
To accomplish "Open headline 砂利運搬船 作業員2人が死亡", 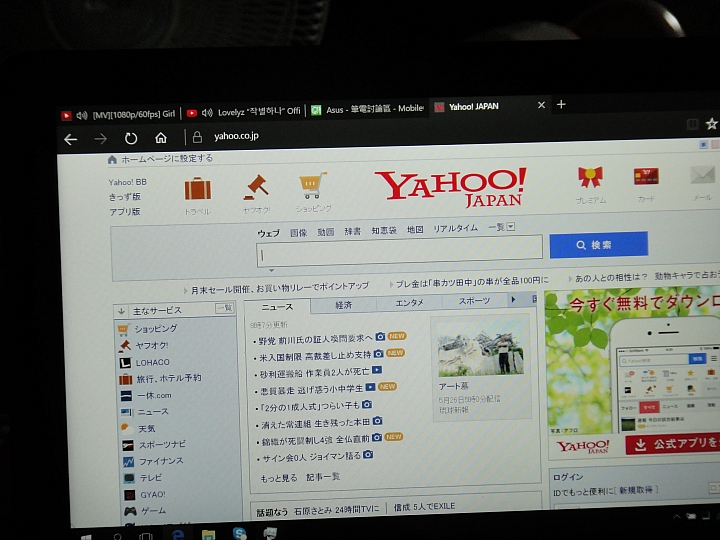I will [x=314, y=372].
